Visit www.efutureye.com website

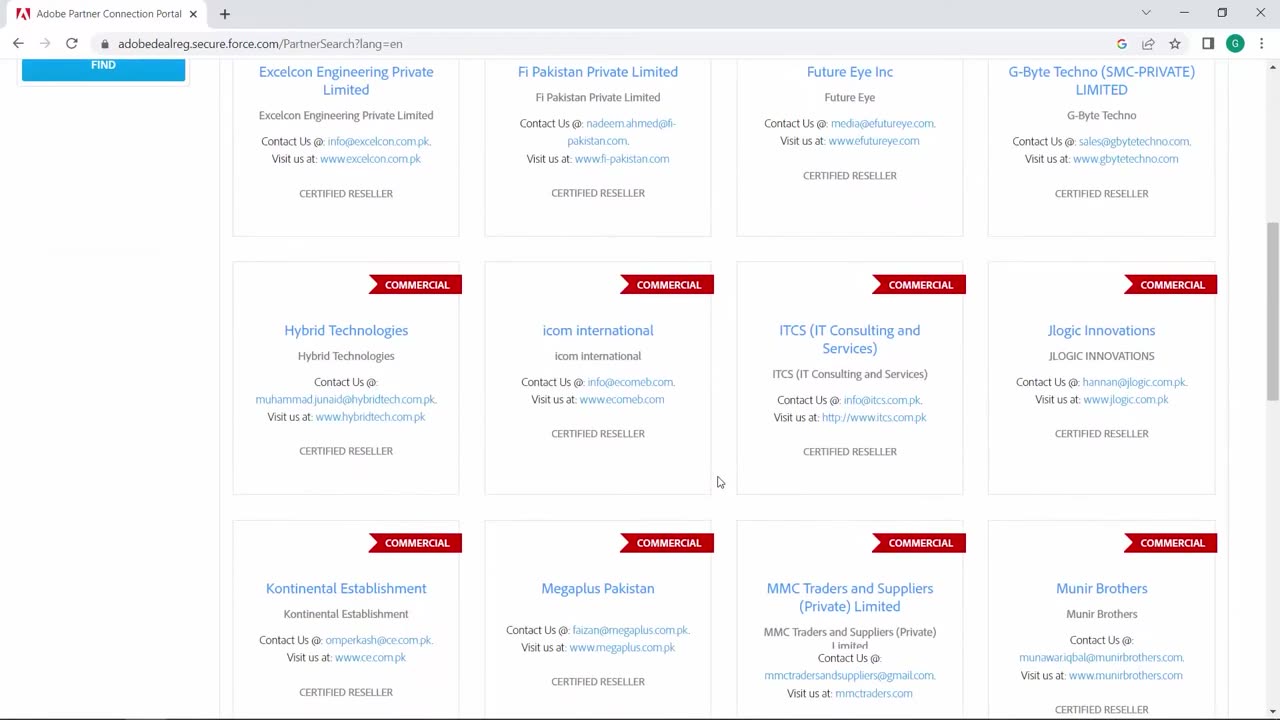click(x=874, y=141)
